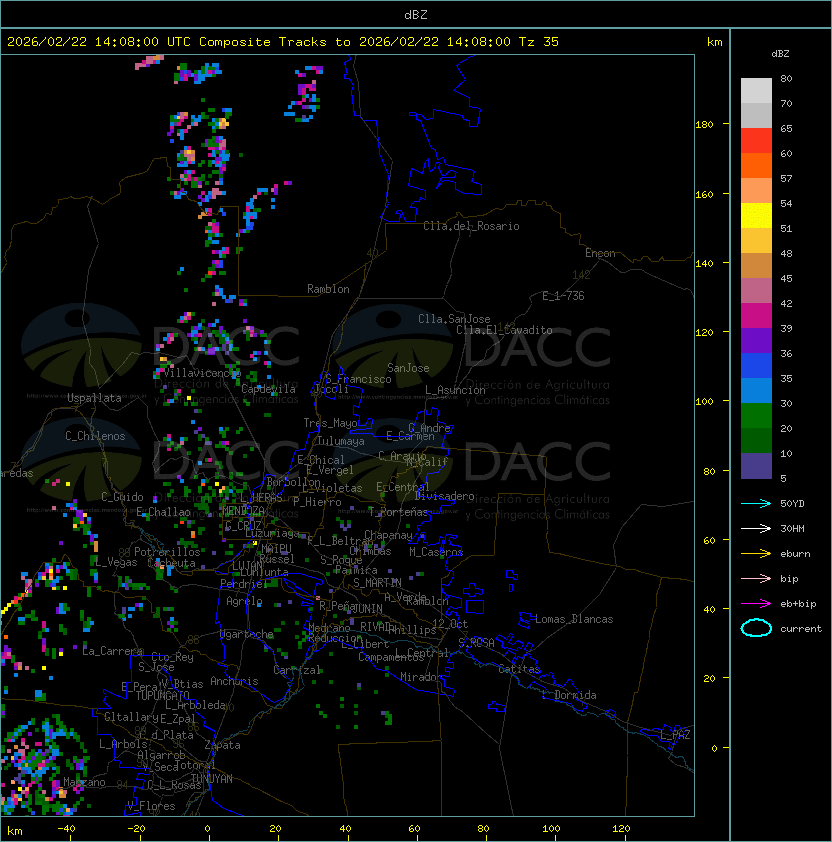Click the cyan 50YD arrow legend icon
The width and height of the screenshot is (832, 842).
click(x=756, y=503)
